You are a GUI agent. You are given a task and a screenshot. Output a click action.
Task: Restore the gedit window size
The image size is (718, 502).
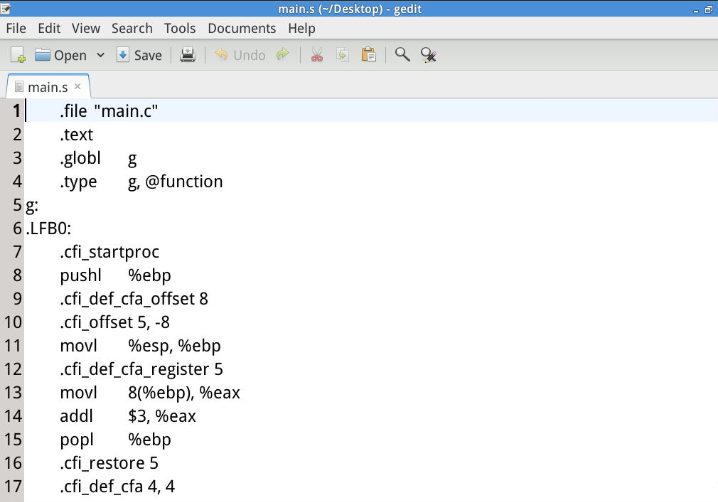708,9
